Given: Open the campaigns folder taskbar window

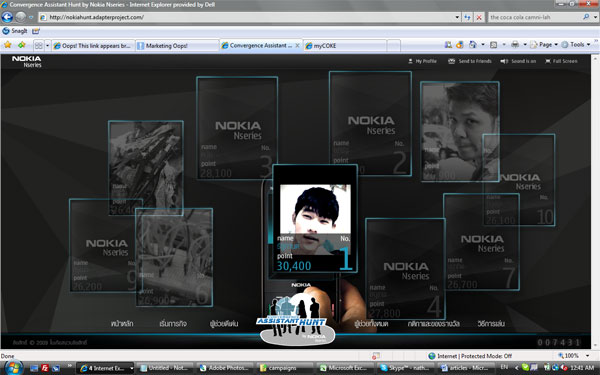Looking at the screenshot, I should click(x=285, y=368).
